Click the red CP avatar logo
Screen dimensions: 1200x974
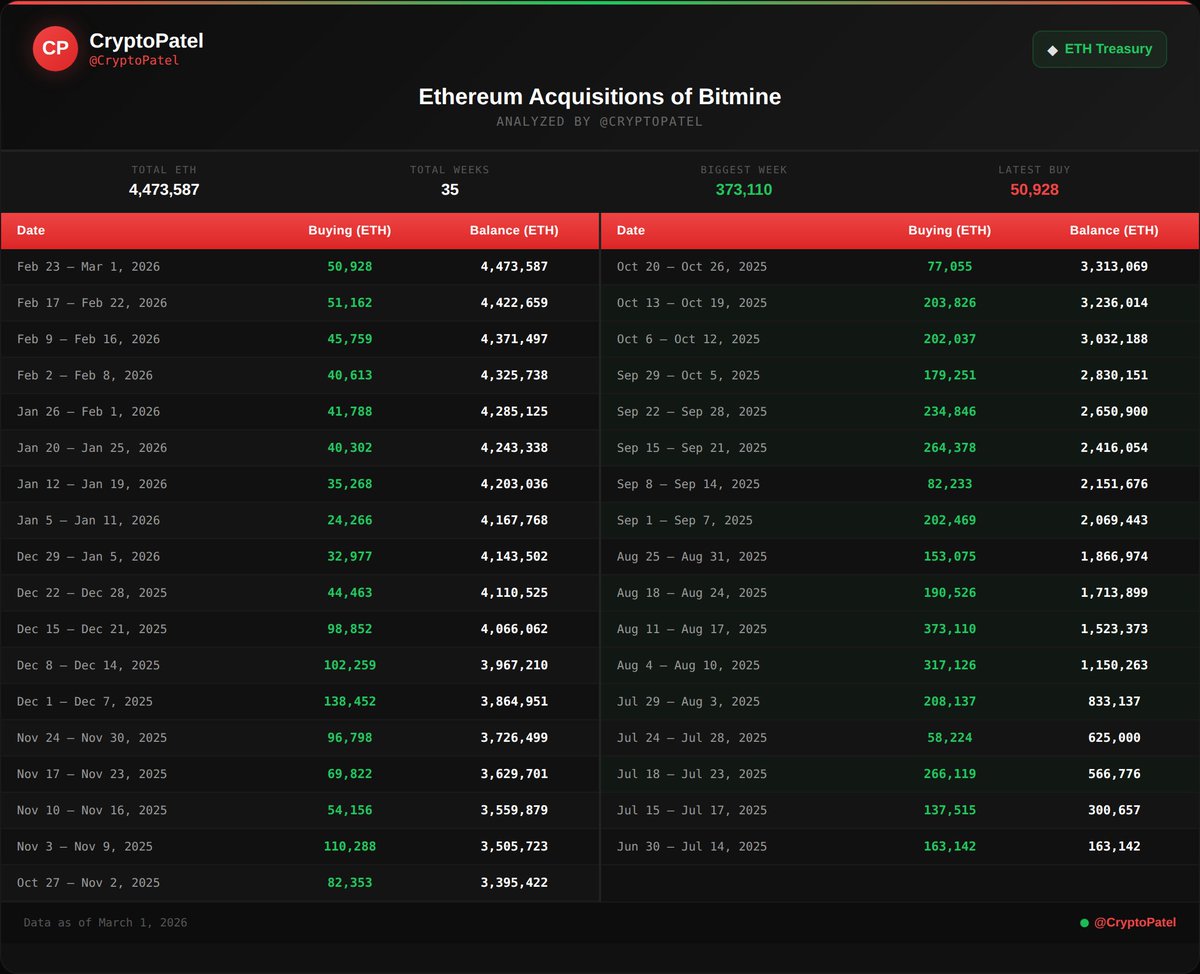pos(55,48)
